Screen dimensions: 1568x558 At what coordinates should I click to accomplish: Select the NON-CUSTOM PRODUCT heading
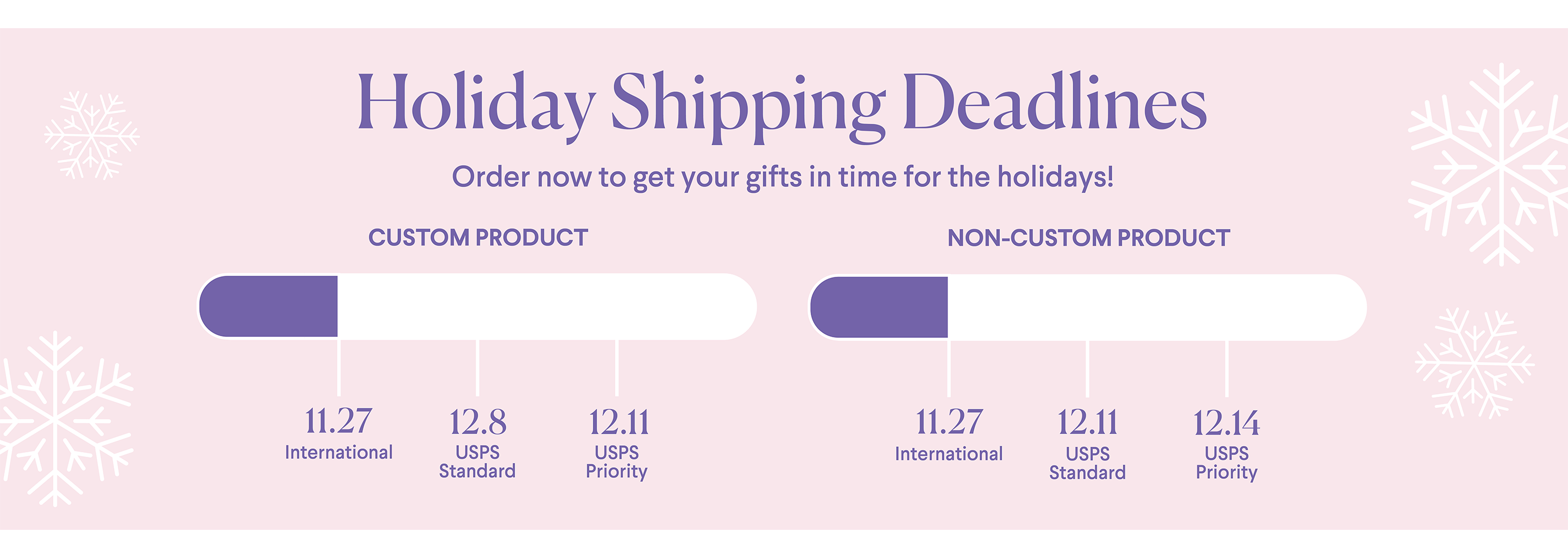[1089, 238]
